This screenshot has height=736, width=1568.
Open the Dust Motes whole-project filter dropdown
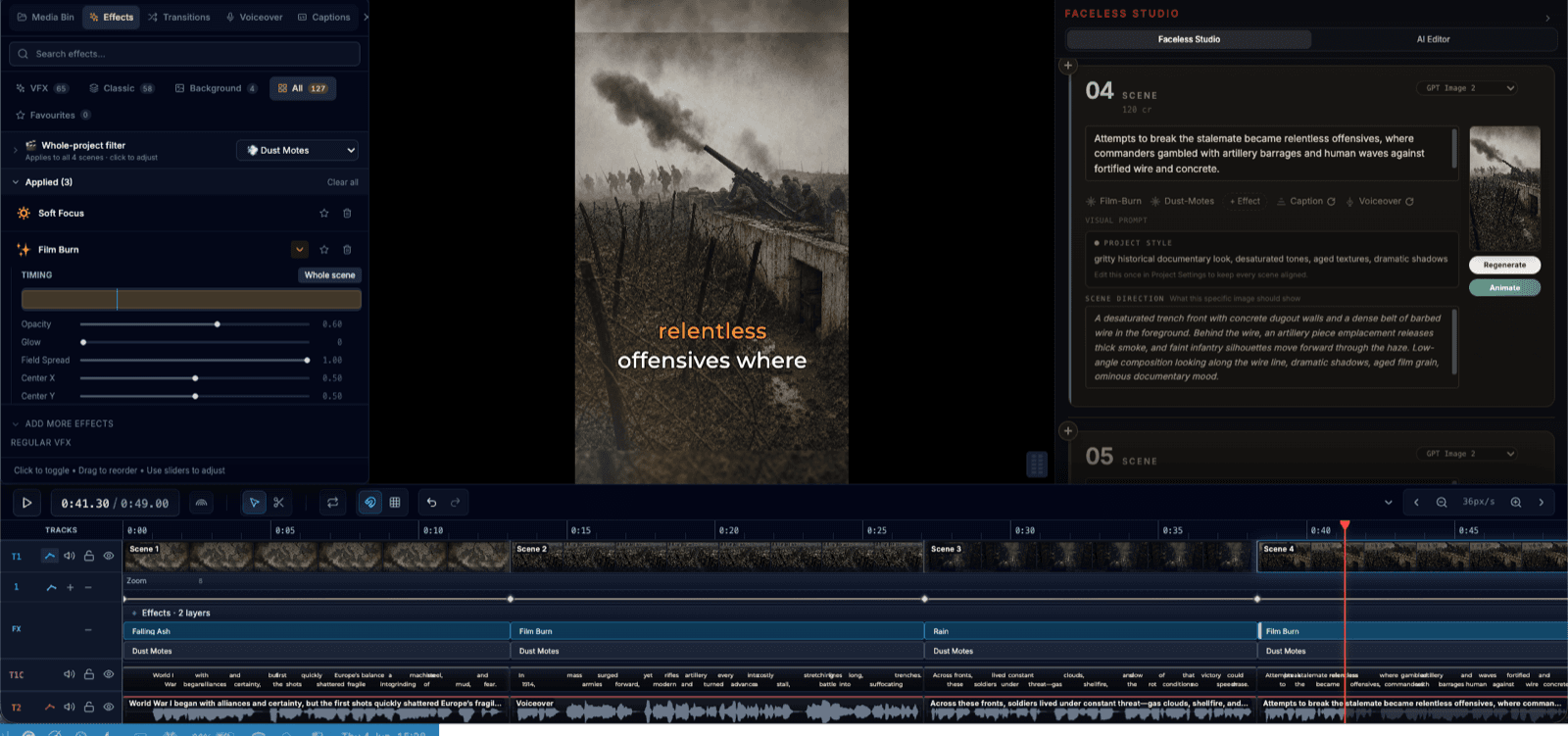pyautogui.click(x=298, y=150)
